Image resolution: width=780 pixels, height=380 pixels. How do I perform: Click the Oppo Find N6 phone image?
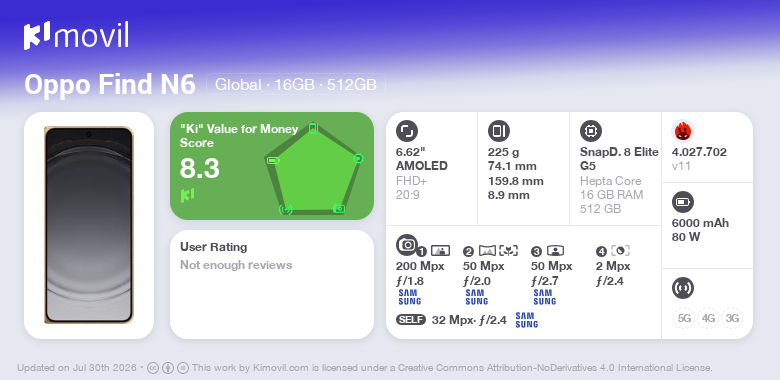coord(89,225)
